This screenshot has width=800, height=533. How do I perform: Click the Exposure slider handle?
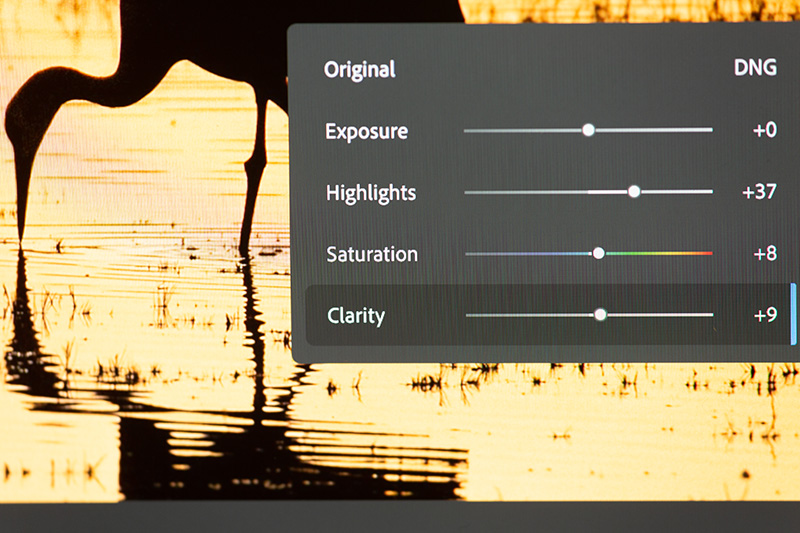point(588,130)
